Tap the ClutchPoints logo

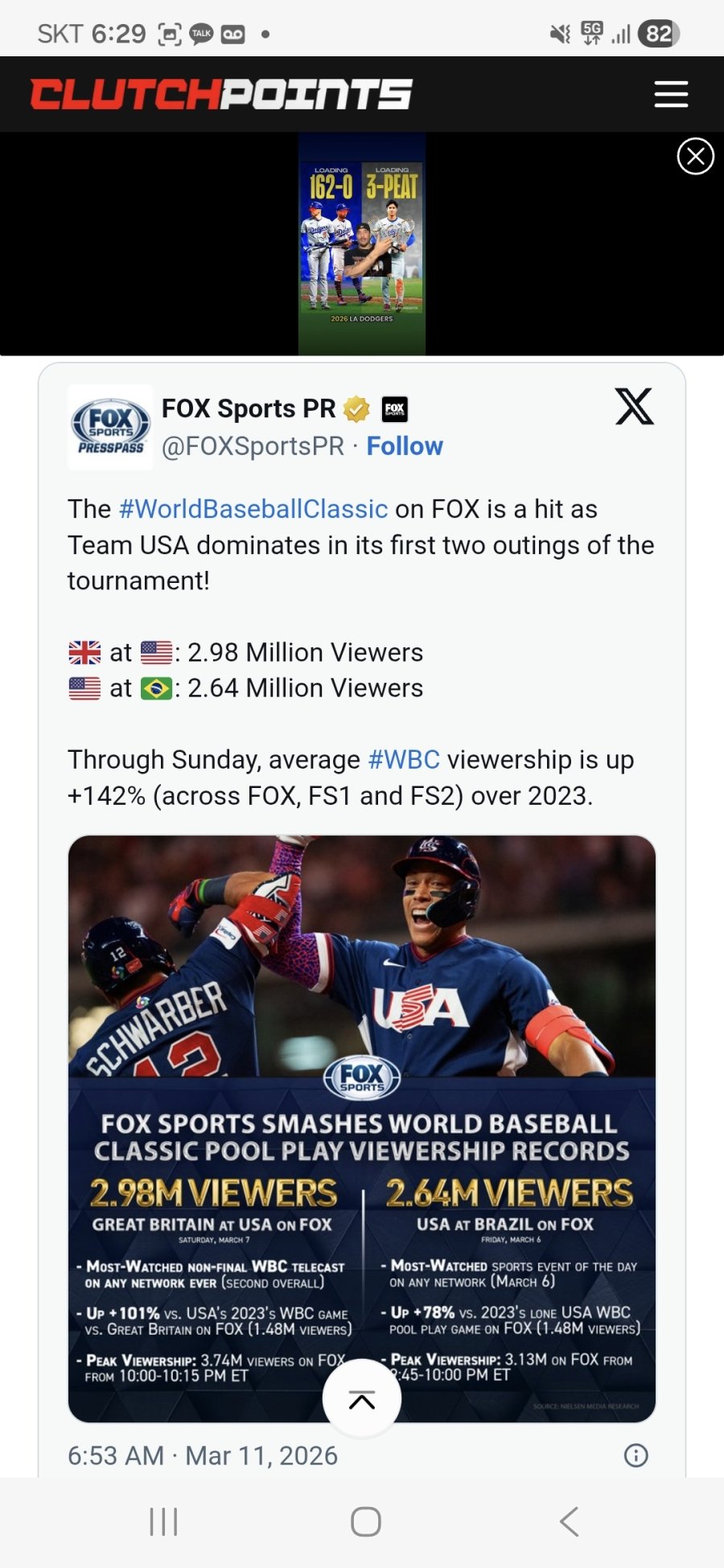pyautogui.click(x=221, y=94)
